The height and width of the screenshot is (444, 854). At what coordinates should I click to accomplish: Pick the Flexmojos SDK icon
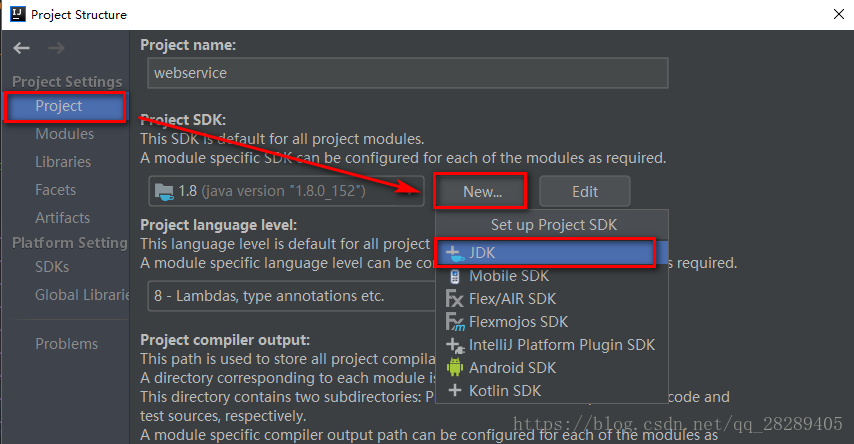coord(455,321)
